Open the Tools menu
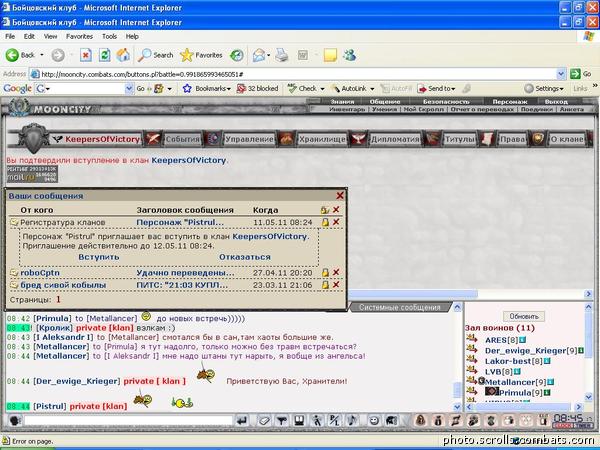Image resolution: width=600 pixels, height=450 pixels. pyautogui.click(x=109, y=36)
